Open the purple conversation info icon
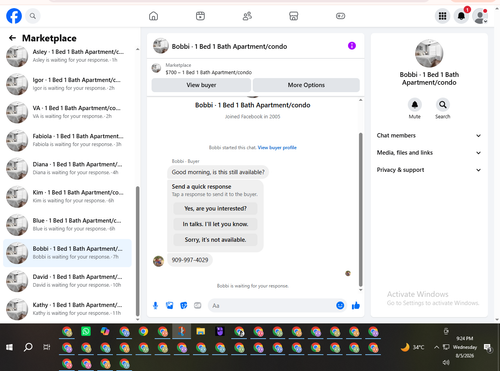The height and width of the screenshot is (371, 500). click(x=352, y=46)
